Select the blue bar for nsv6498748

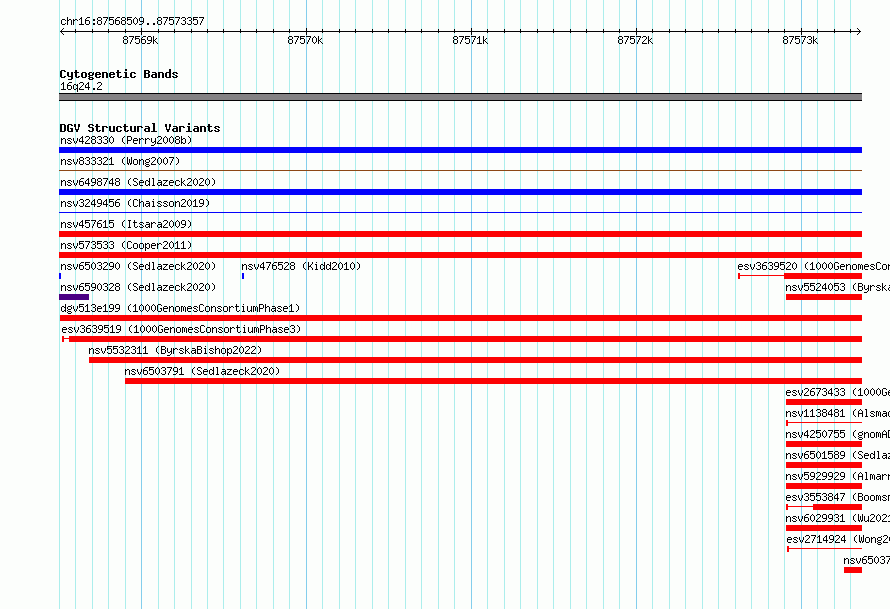(x=460, y=192)
